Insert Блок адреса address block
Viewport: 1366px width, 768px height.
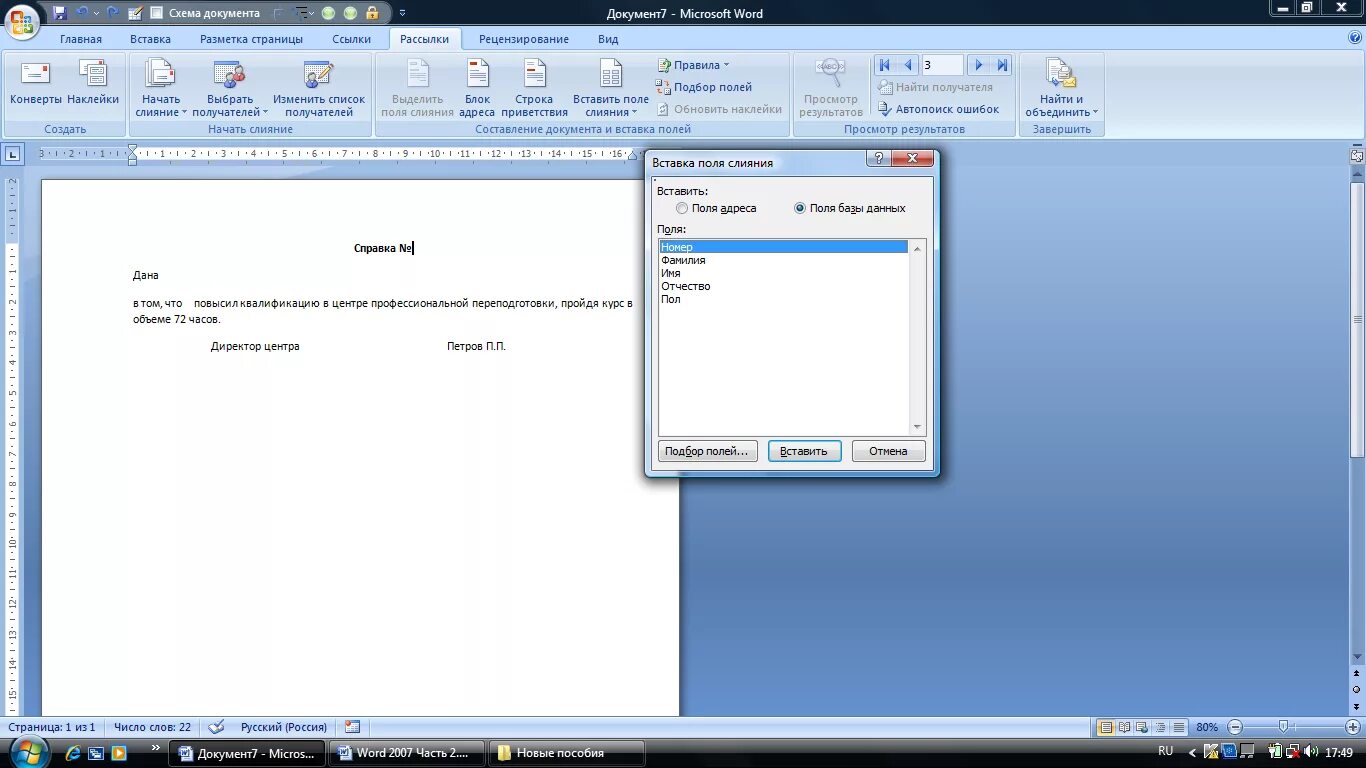(x=478, y=88)
